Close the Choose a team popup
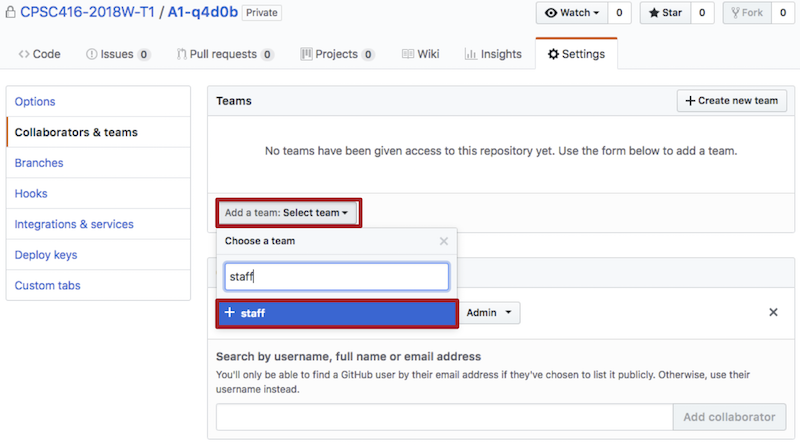The height and width of the screenshot is (446, 800). [x=444, y=241]
